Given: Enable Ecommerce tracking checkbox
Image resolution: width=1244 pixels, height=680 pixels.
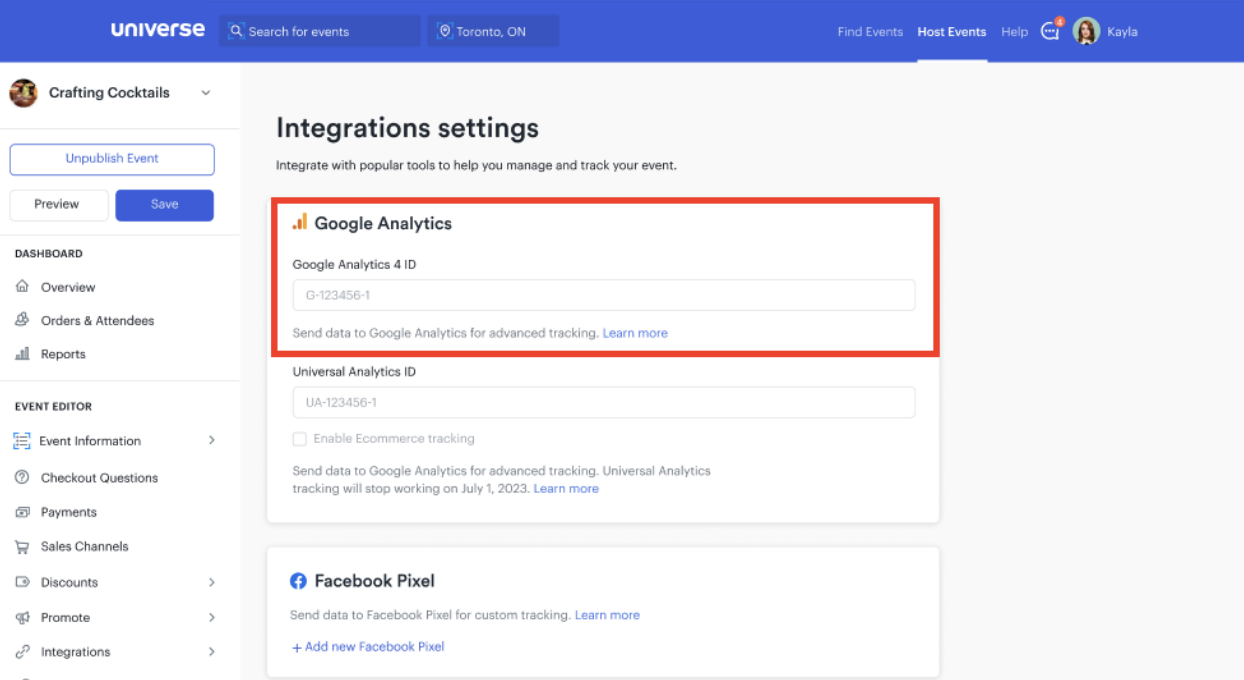Looking at the screenshot, I should [299, 439].
